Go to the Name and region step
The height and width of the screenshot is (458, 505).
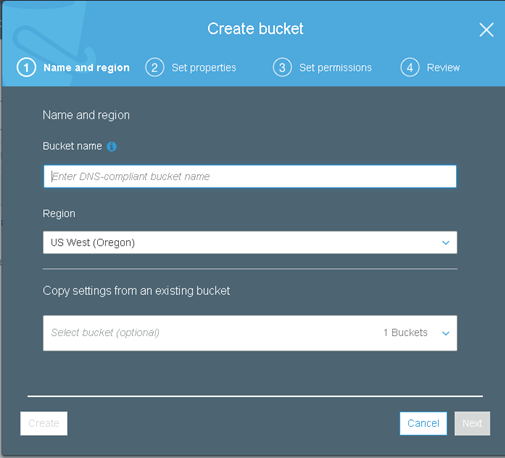pos(86,68)
